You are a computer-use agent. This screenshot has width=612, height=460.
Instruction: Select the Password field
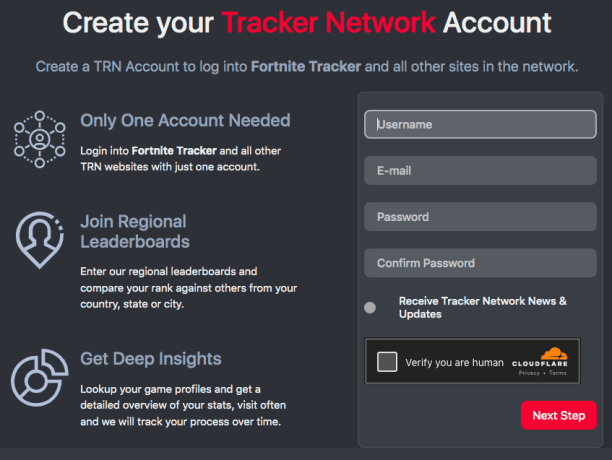[x=480, y=217]
